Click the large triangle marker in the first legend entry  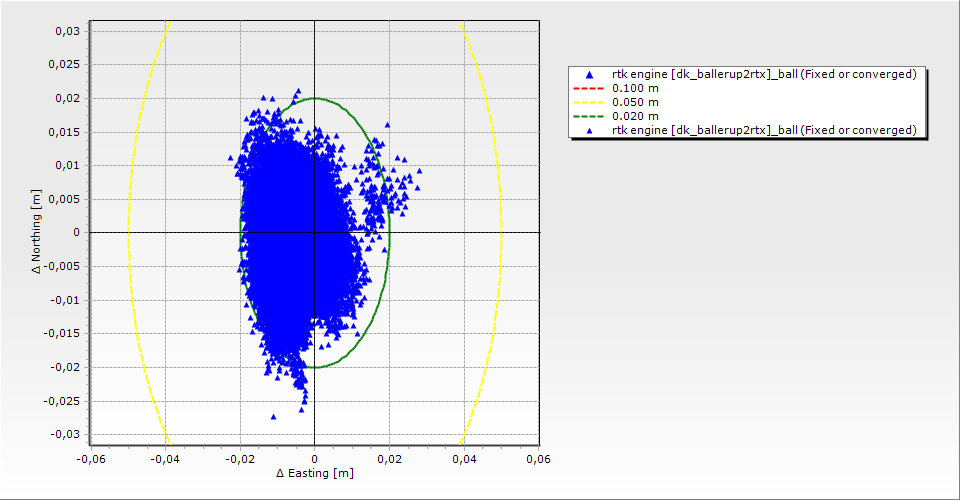tap(590, 75)
